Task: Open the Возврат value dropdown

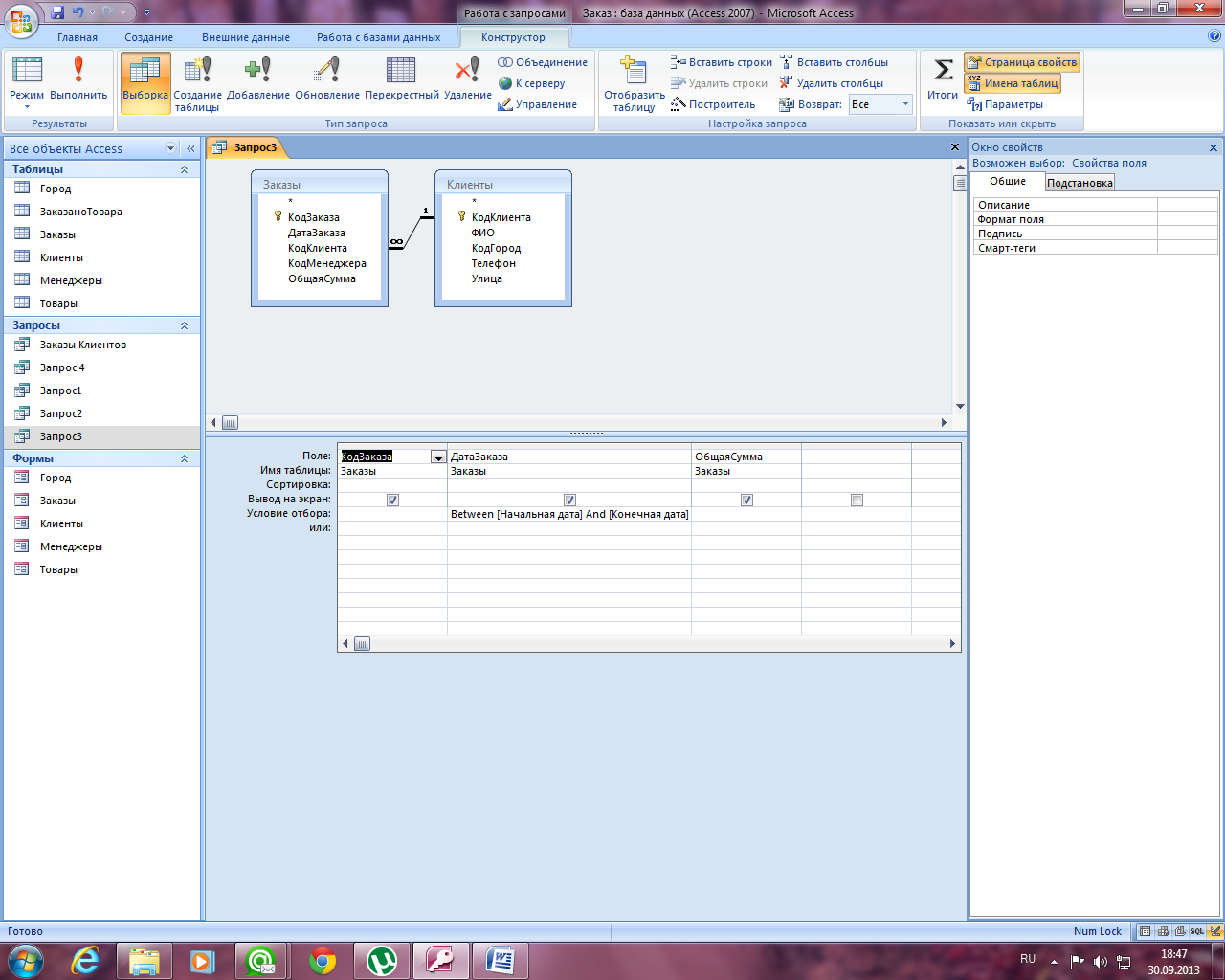Action: (x=905, y=104)
